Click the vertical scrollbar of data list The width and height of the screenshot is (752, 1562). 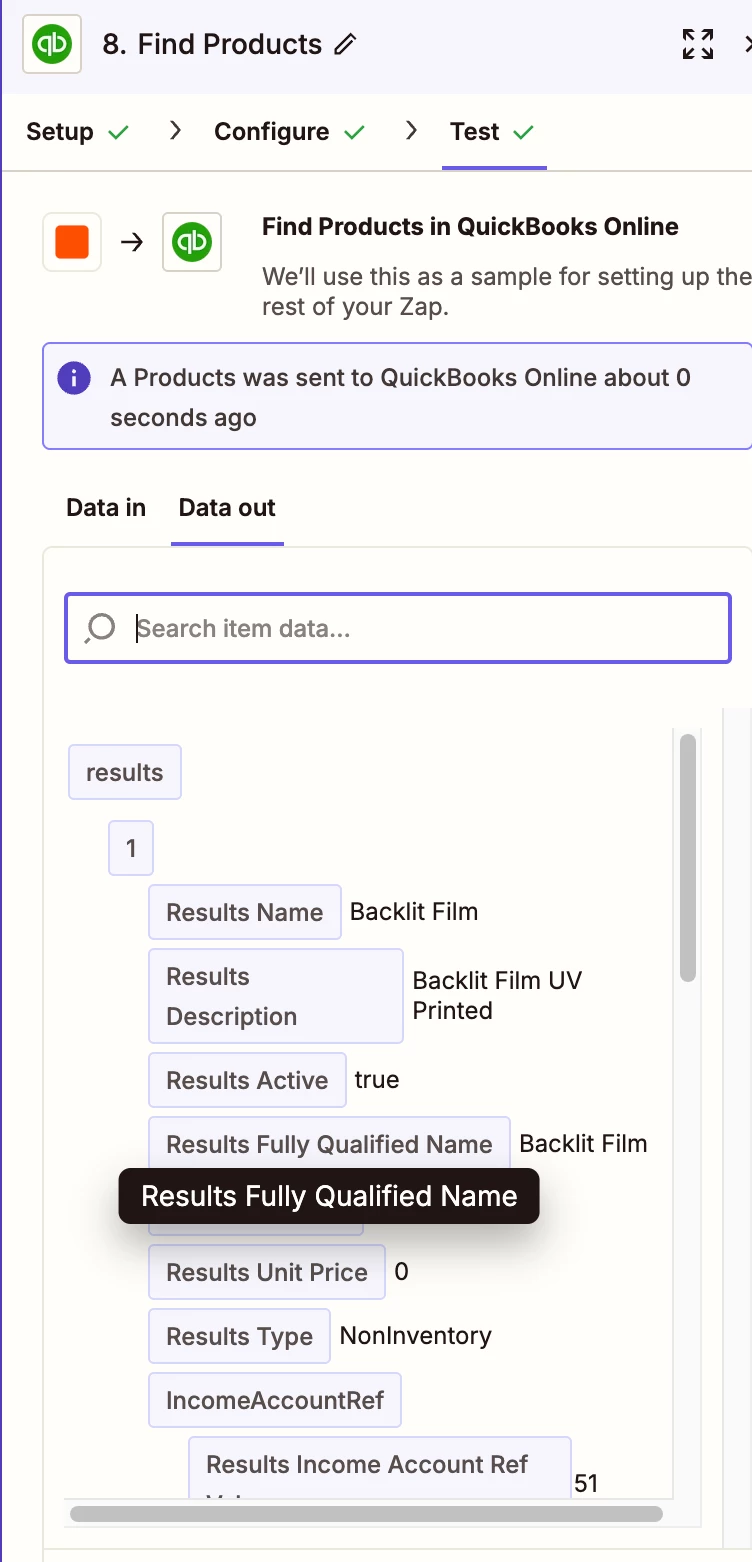pos(688,858)
